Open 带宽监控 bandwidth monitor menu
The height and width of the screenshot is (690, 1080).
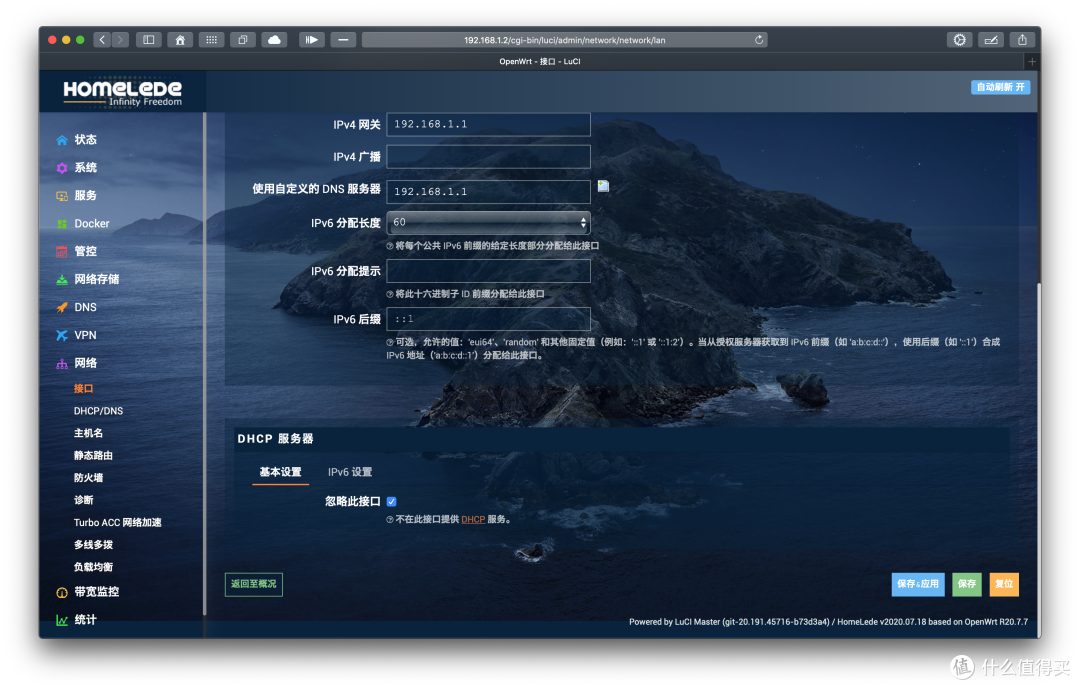[x=96, y=592]
